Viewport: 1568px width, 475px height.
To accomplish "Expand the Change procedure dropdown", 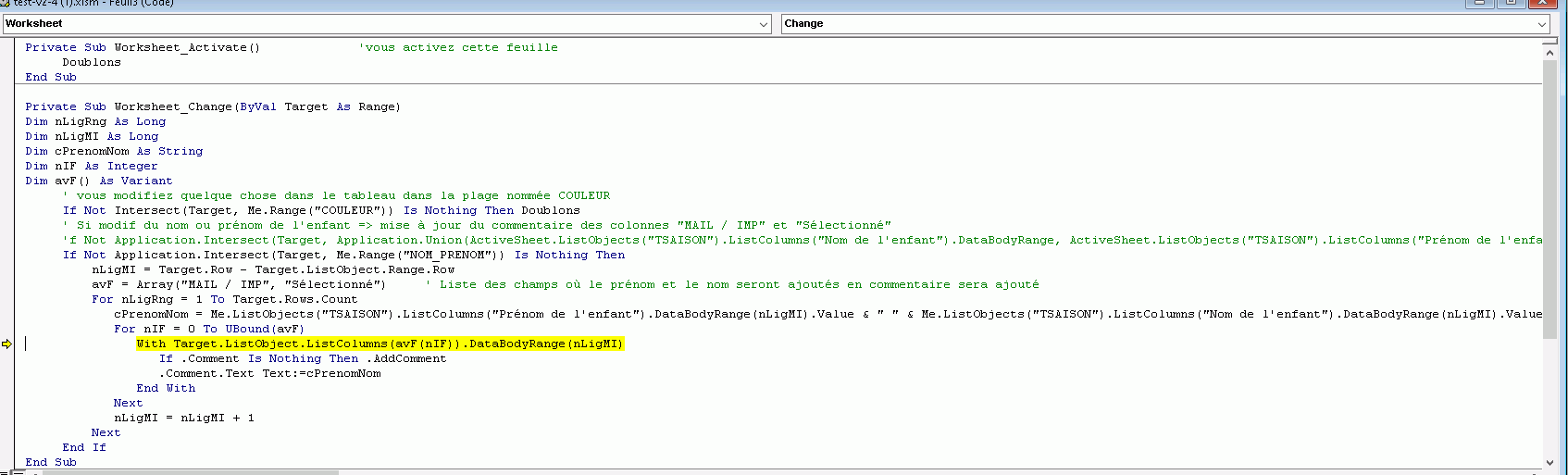I will [1541, 24].
